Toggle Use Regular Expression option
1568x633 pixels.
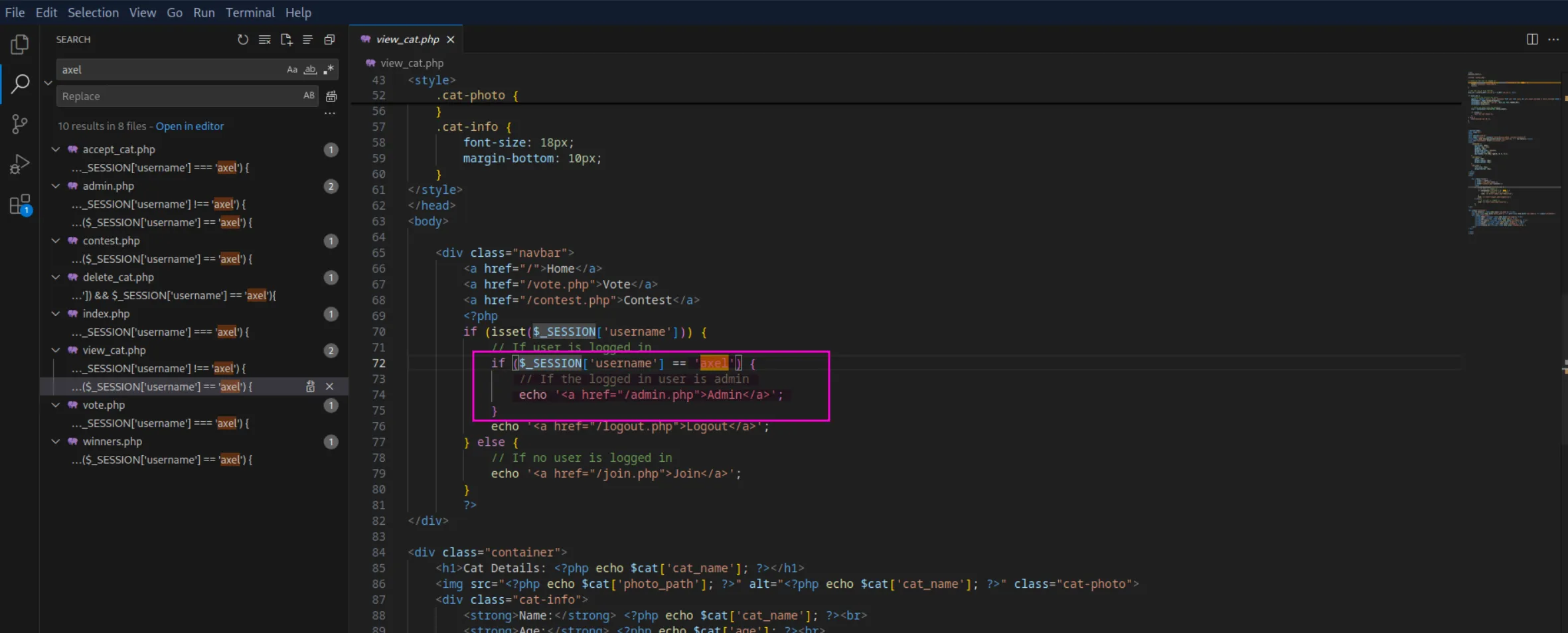pyautogui.click(x=329, y=70)
